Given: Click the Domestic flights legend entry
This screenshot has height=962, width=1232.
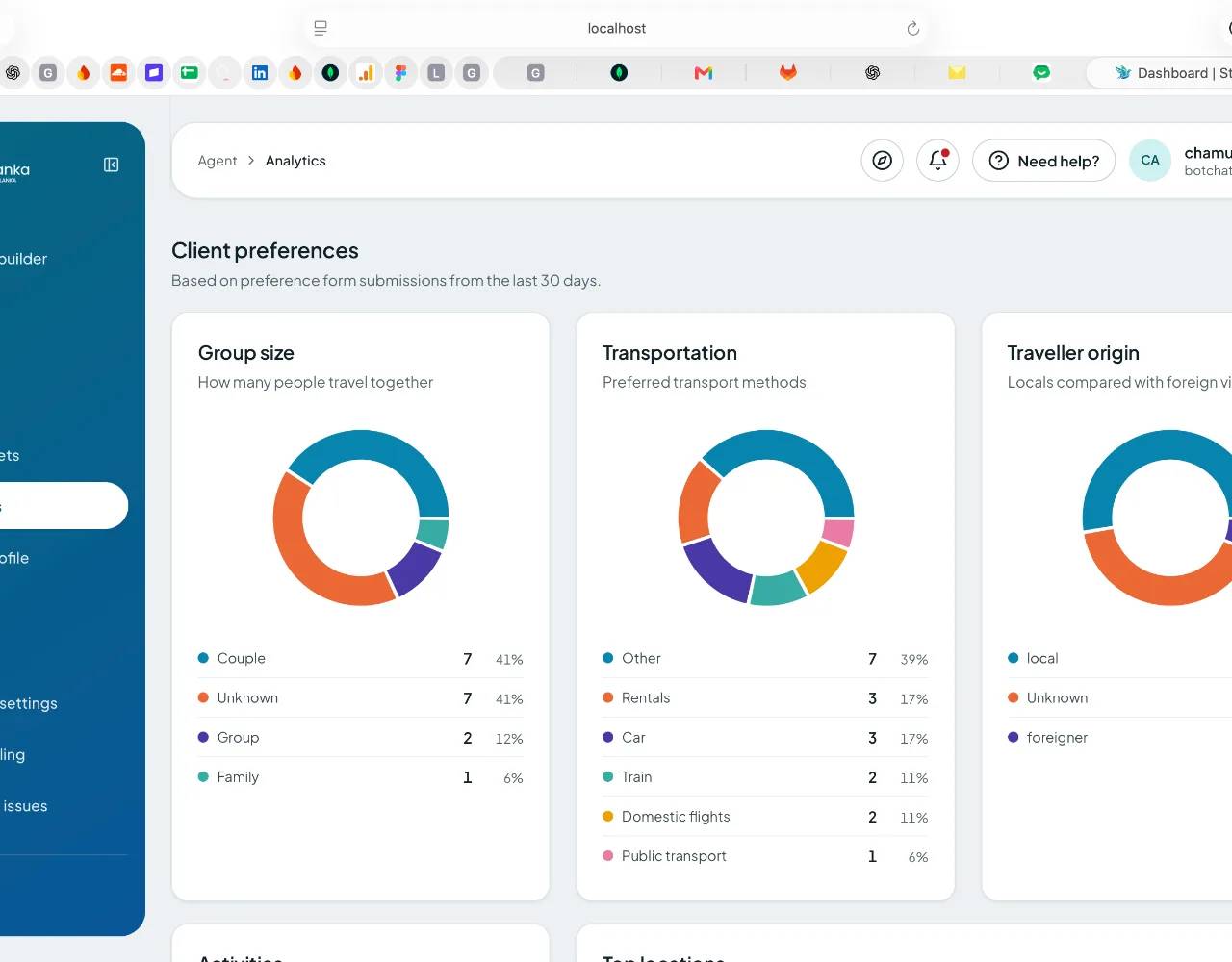Looking at the screenshot, I should pos(765,817).
